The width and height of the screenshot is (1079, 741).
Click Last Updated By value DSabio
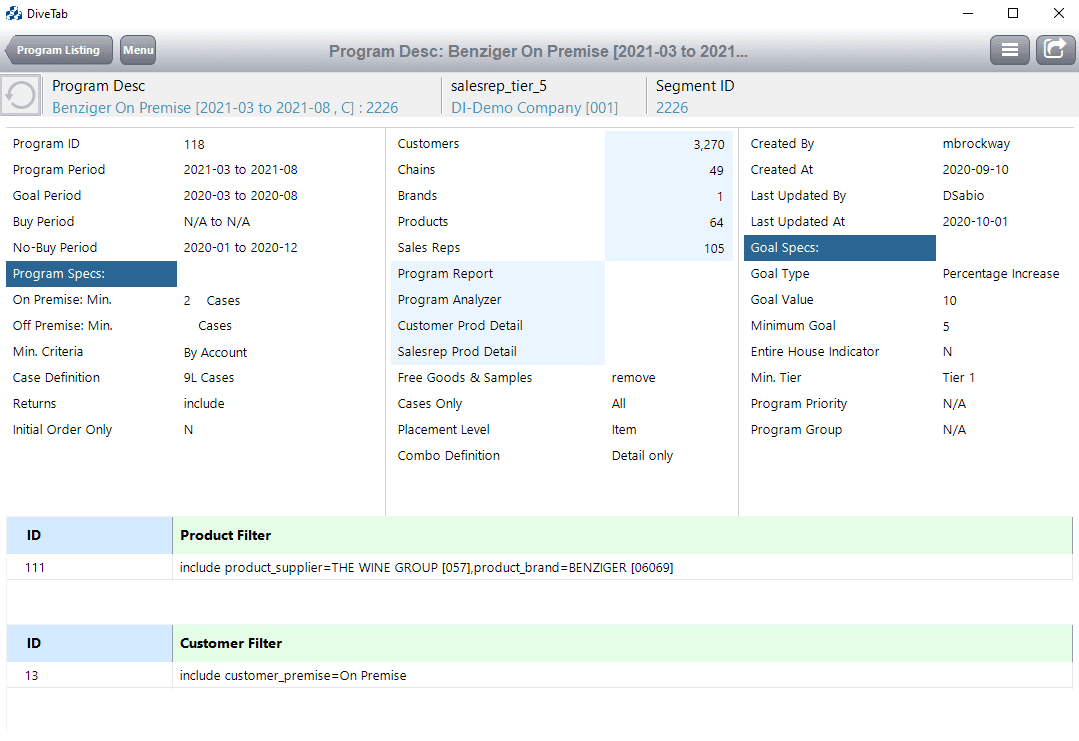963,196
